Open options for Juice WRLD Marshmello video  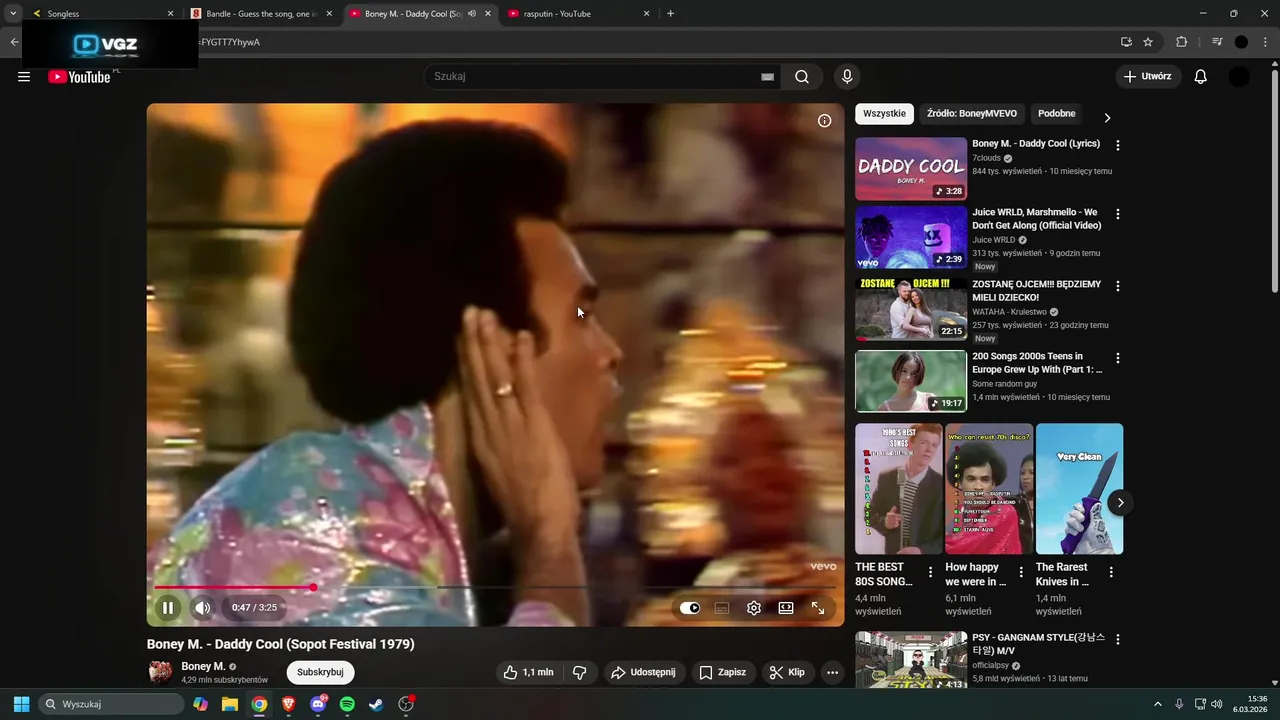1118,215
